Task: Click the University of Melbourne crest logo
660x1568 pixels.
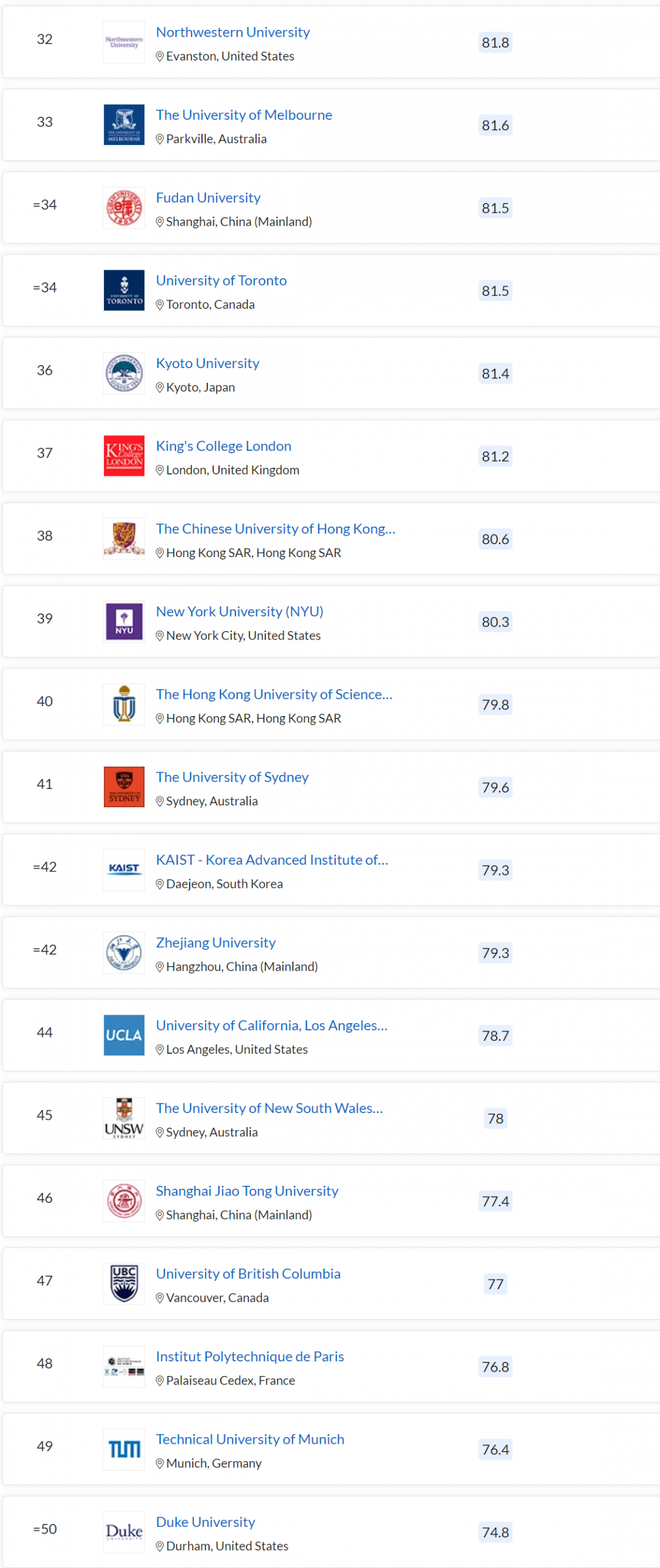Action: pyautogui.click(x=124, y=125)
